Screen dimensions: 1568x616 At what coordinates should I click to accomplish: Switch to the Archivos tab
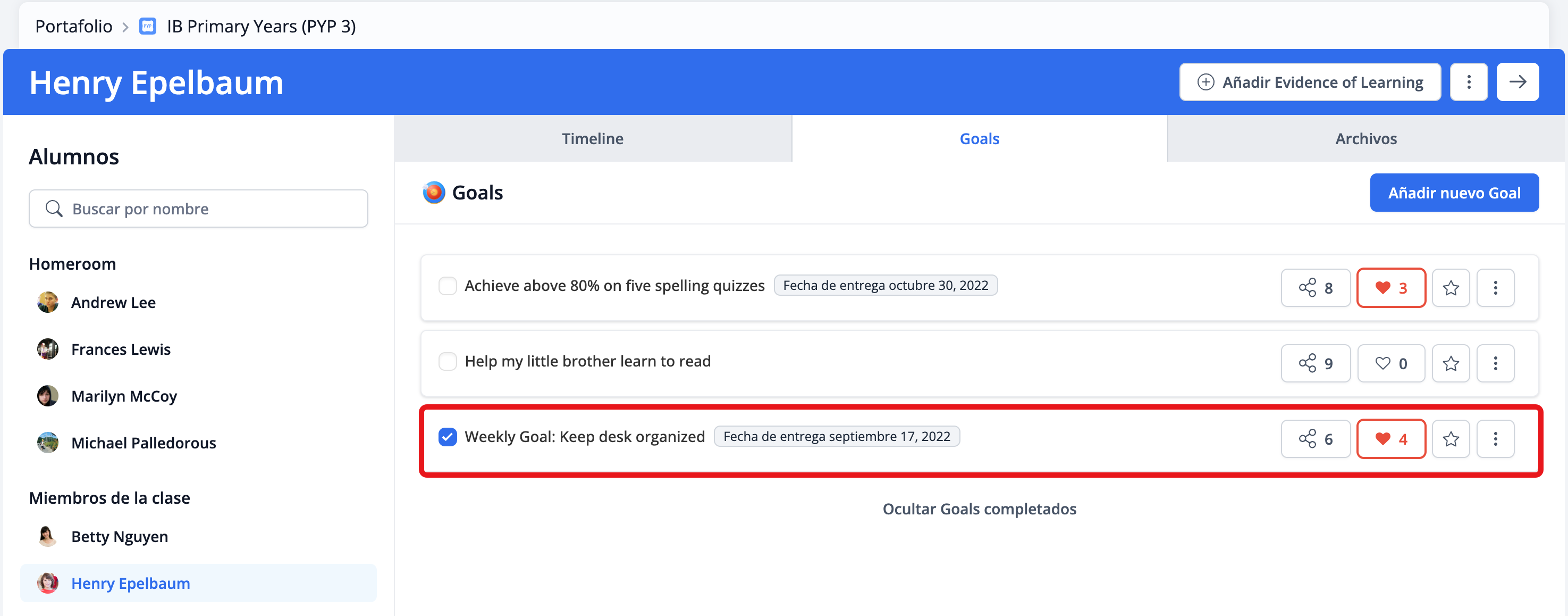[1365, 138]
